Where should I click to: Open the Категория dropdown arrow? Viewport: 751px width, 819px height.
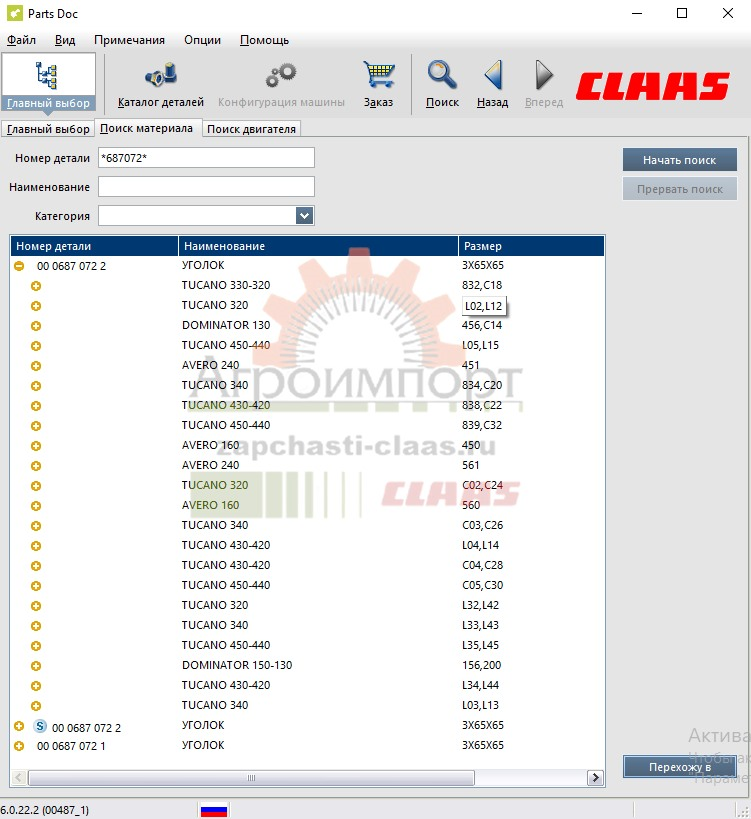click(304, 215)
